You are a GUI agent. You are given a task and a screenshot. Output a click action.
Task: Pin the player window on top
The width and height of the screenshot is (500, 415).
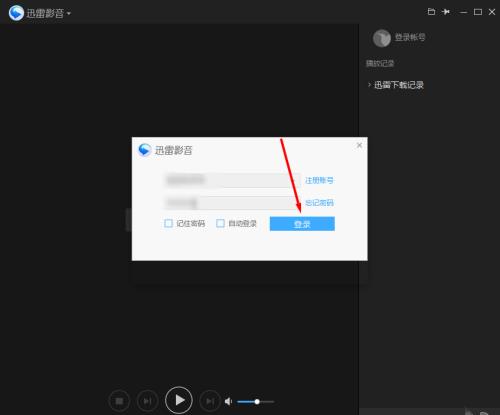pos(446,12)
